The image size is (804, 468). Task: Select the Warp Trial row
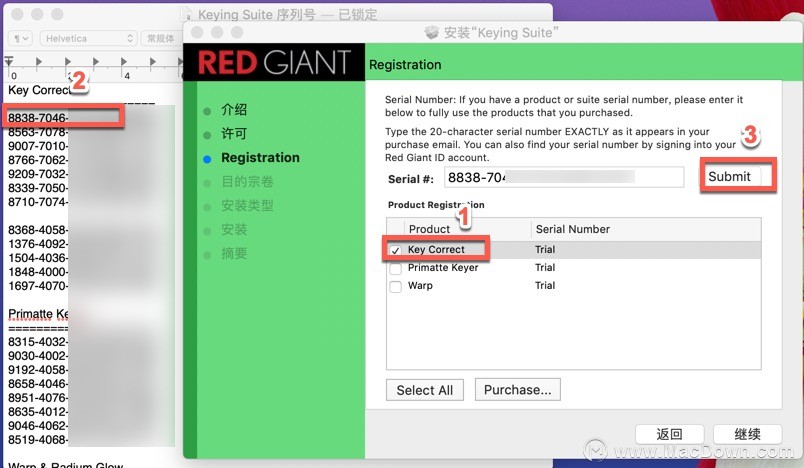click(x=573, y=286)
